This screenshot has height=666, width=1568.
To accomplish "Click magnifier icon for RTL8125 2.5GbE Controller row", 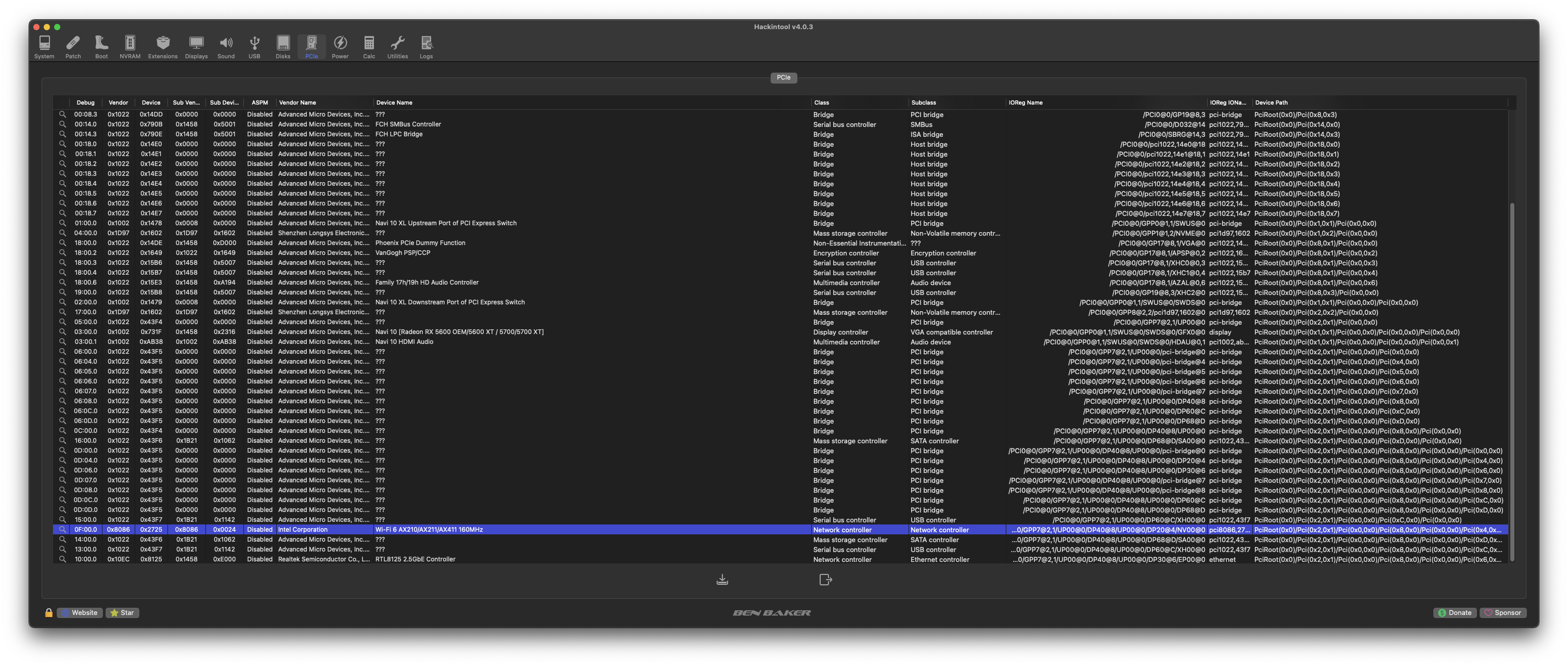I will [62, 559].
